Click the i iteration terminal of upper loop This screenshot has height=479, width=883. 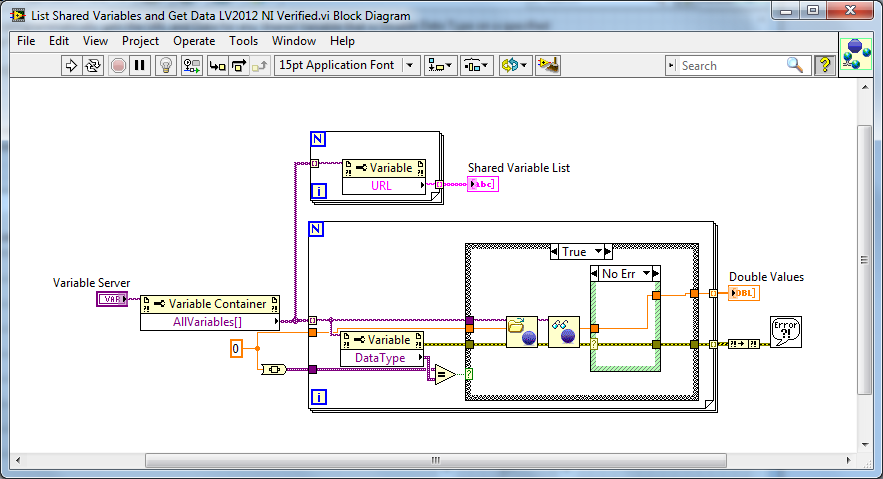(x=318, y=191)
